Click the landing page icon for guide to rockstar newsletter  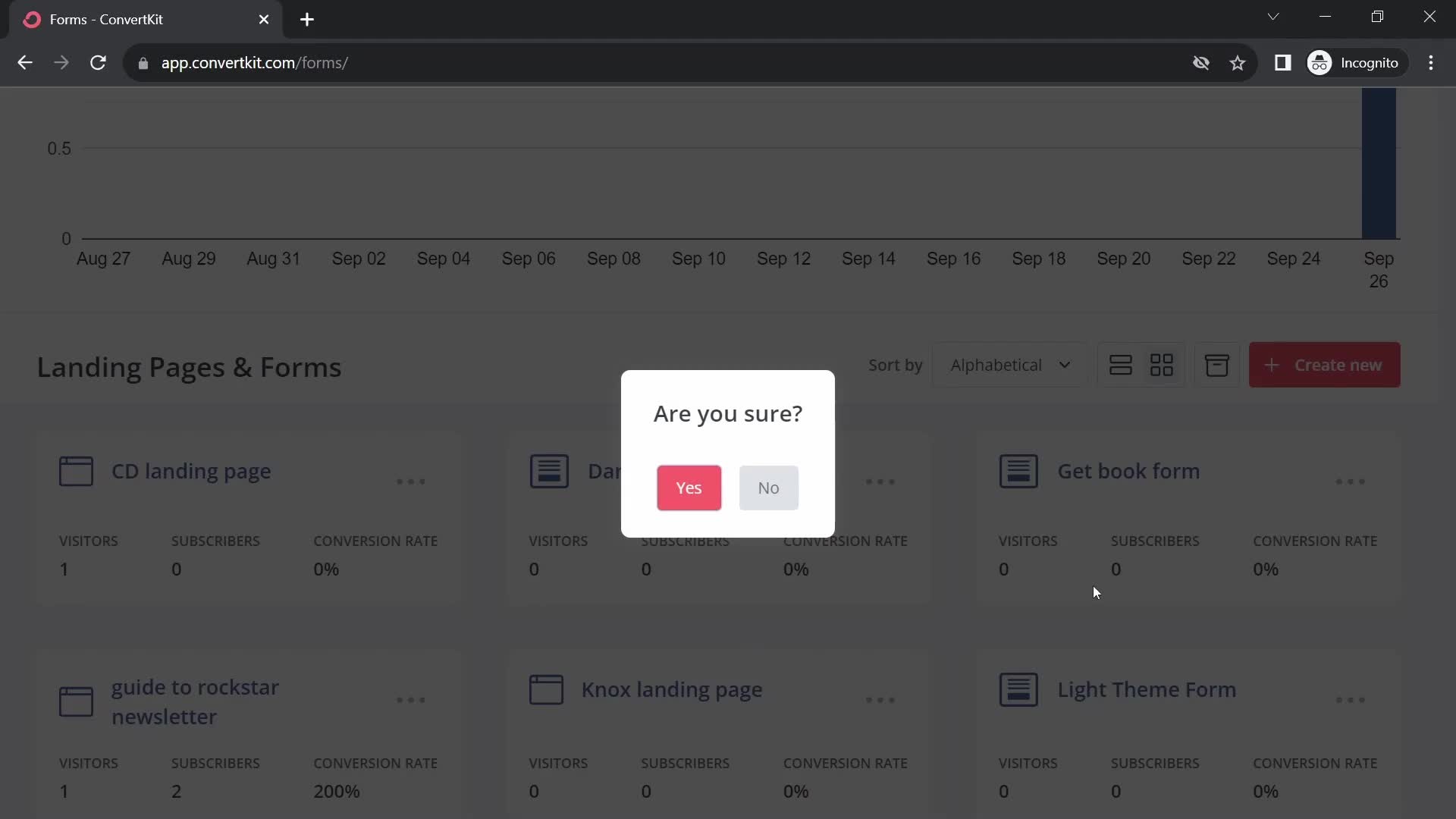(x=76, y=701)
